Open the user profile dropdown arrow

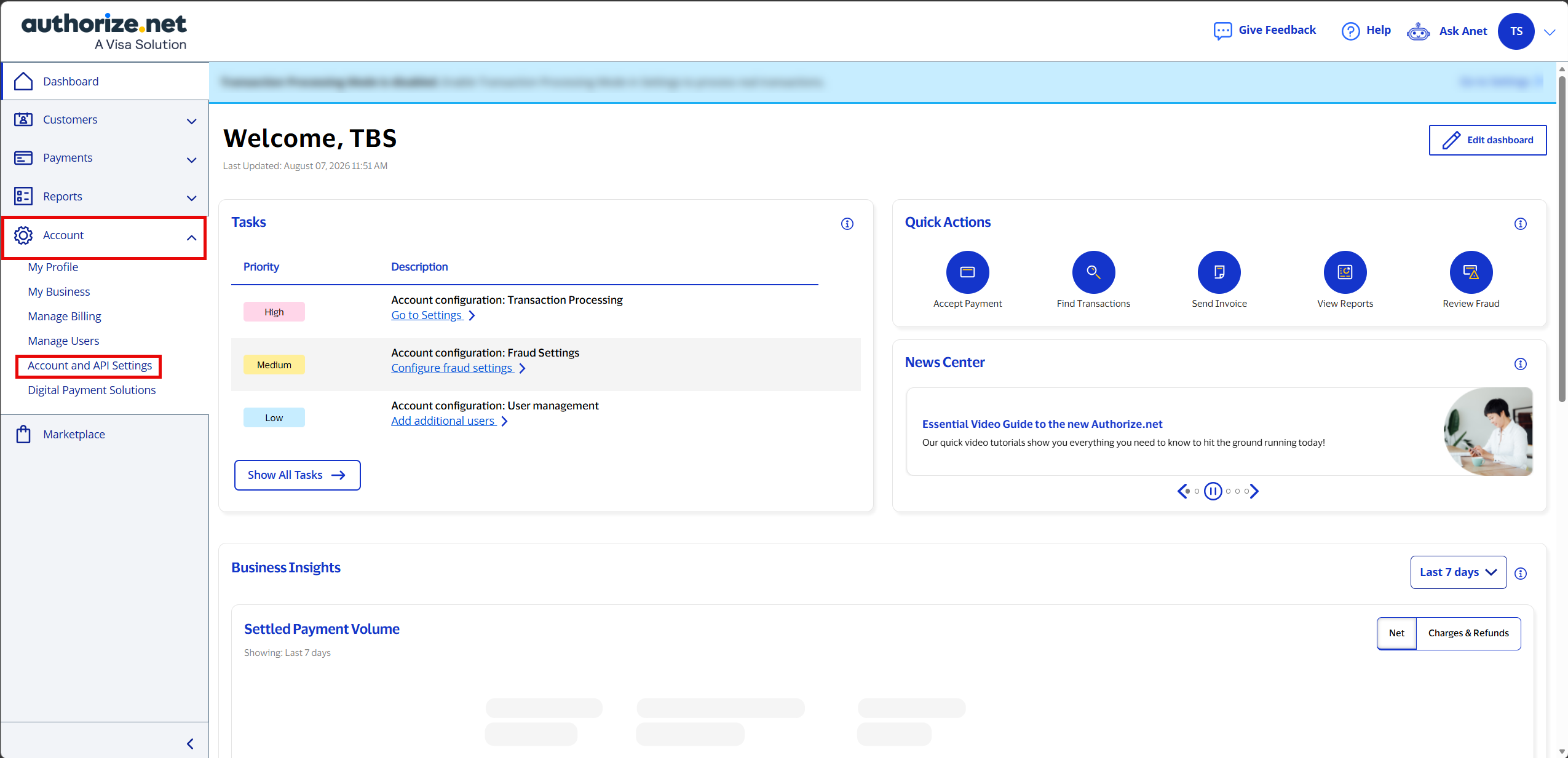pos(1550,32)
